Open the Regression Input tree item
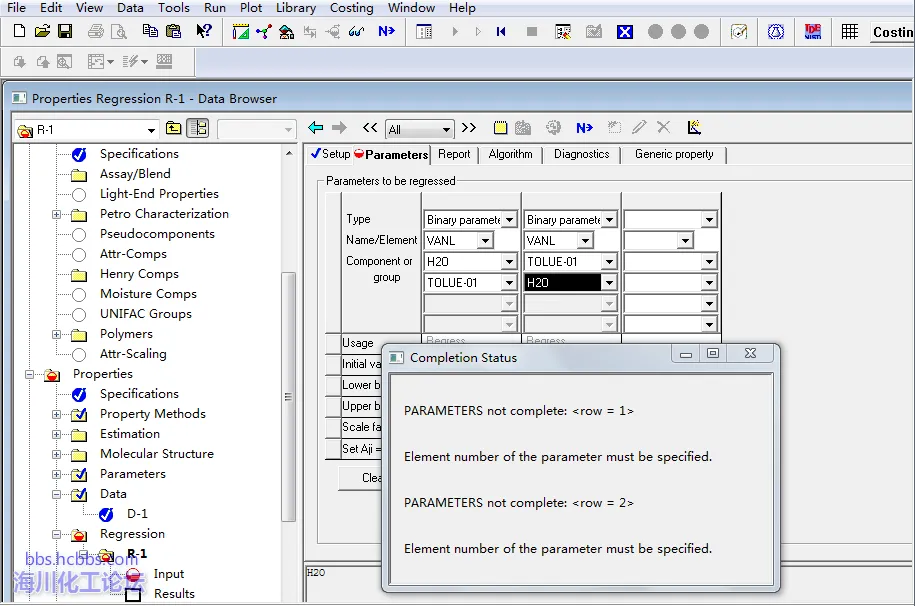Screen dimensions: 915x606 click(169, 574)
